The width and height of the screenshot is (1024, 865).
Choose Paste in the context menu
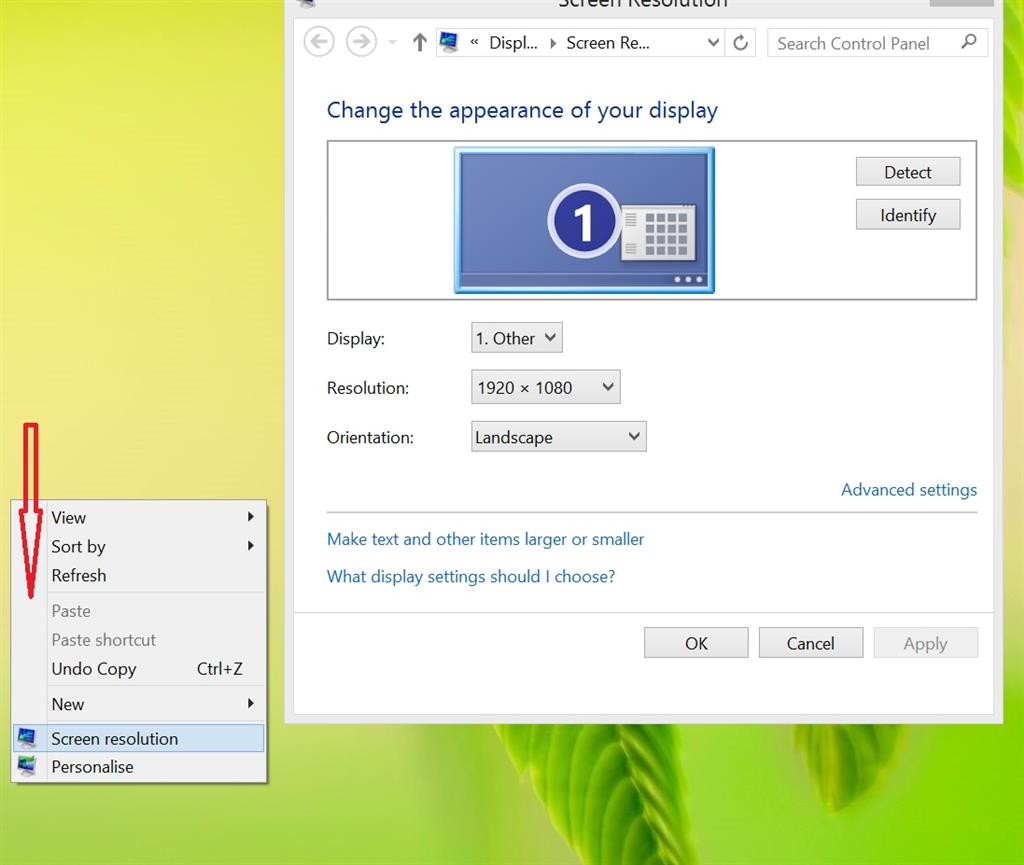(x=138, y=611)
